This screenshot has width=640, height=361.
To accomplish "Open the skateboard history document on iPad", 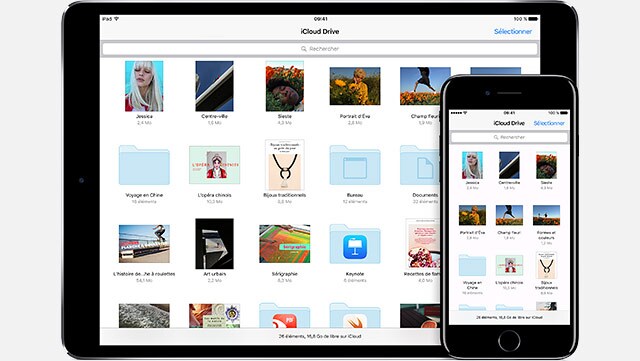I will tap(144, 244).
